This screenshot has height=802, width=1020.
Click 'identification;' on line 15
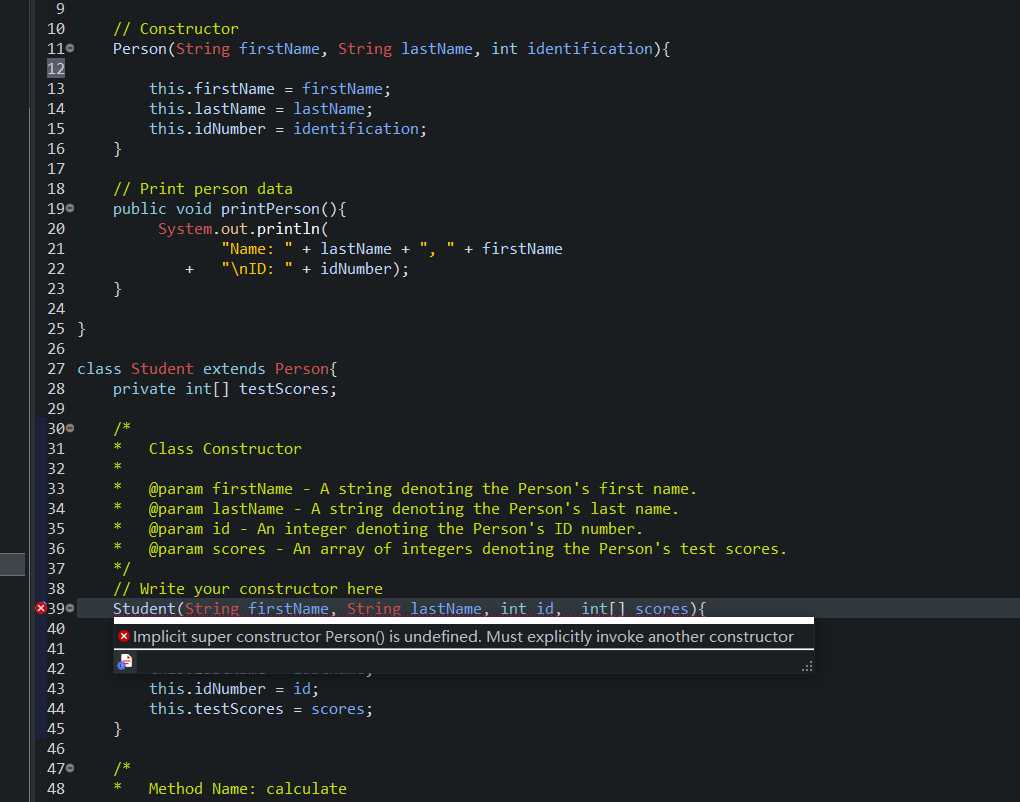[x=360, y=129]
